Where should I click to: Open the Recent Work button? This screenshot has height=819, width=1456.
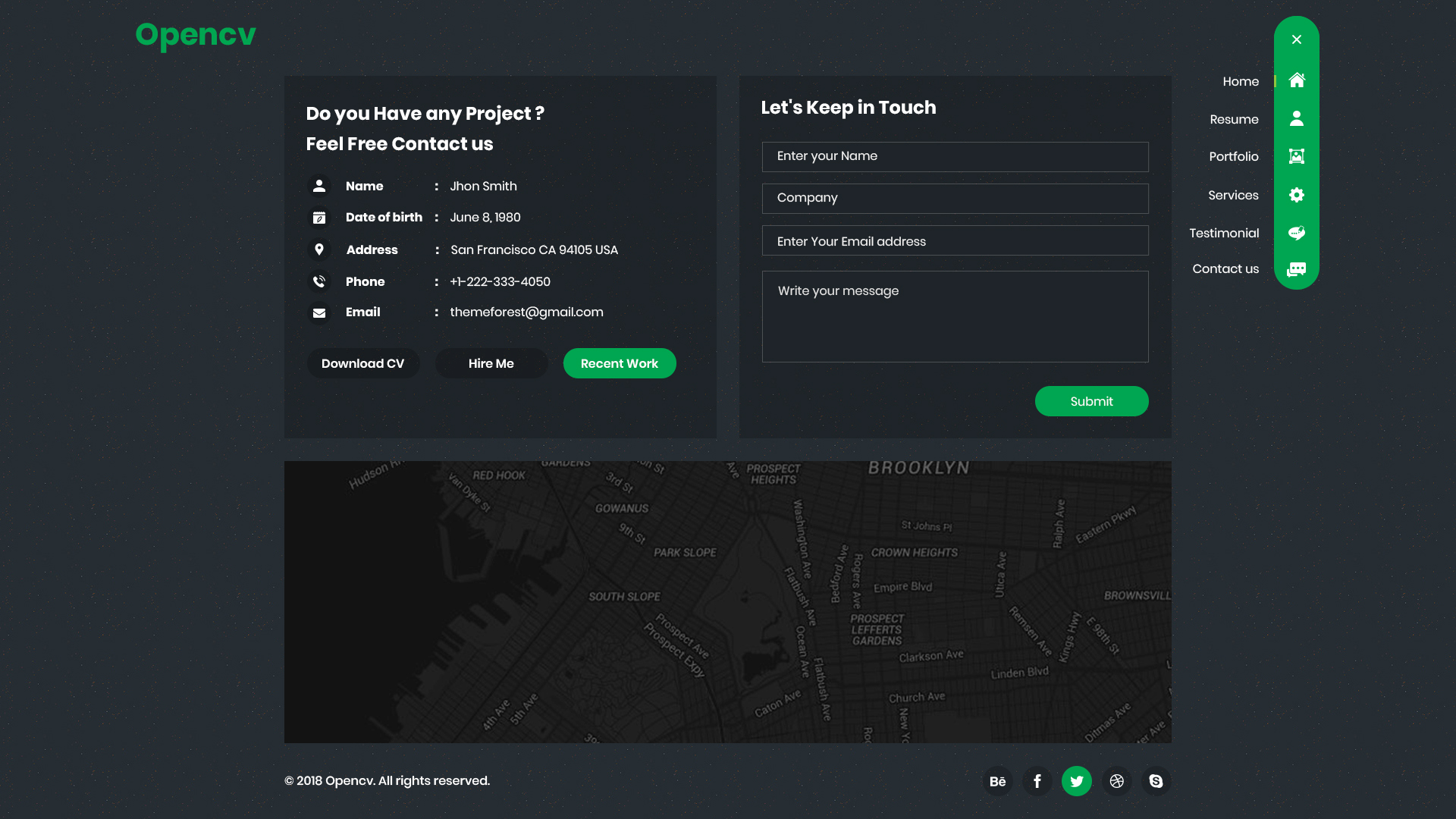(619, 363)
